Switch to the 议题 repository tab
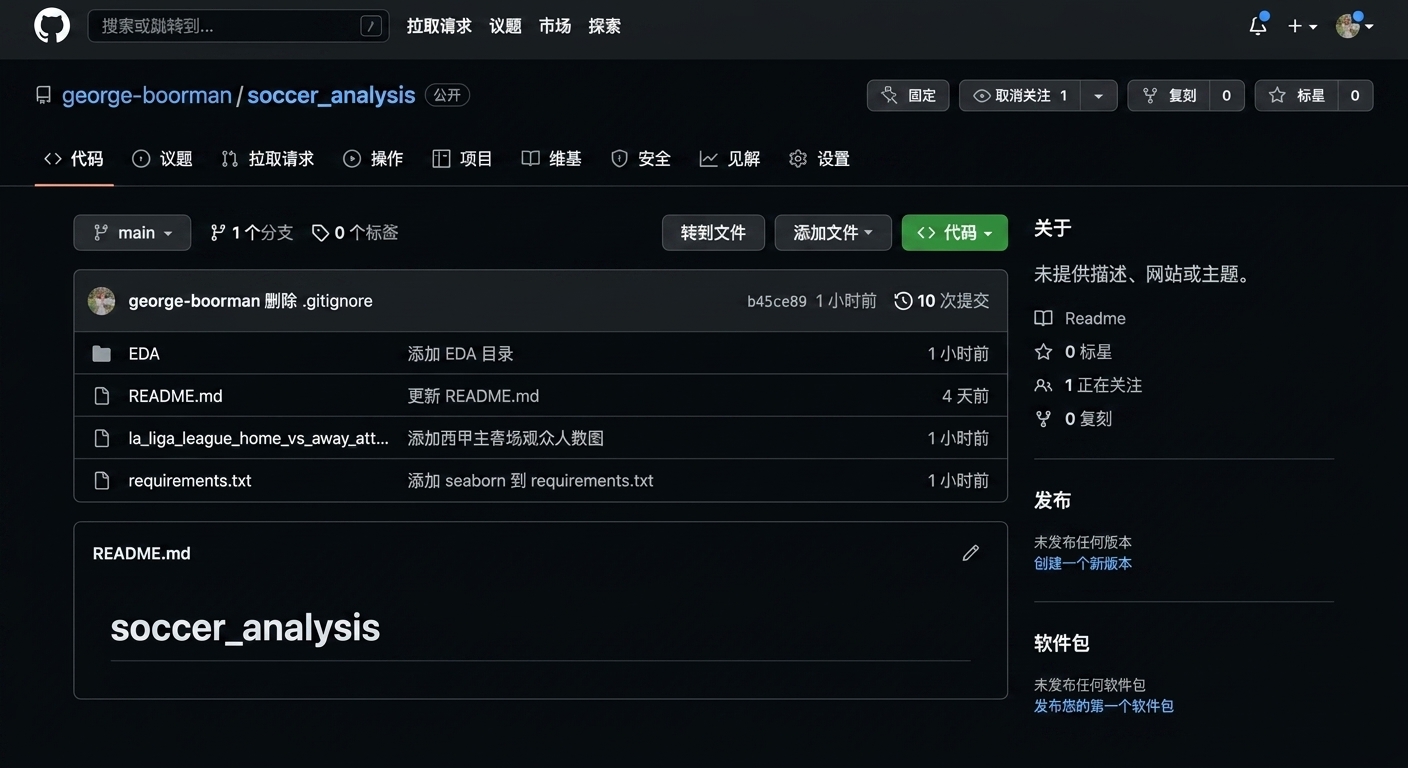This screenshot has height=768, width=1408. (162, 158)
